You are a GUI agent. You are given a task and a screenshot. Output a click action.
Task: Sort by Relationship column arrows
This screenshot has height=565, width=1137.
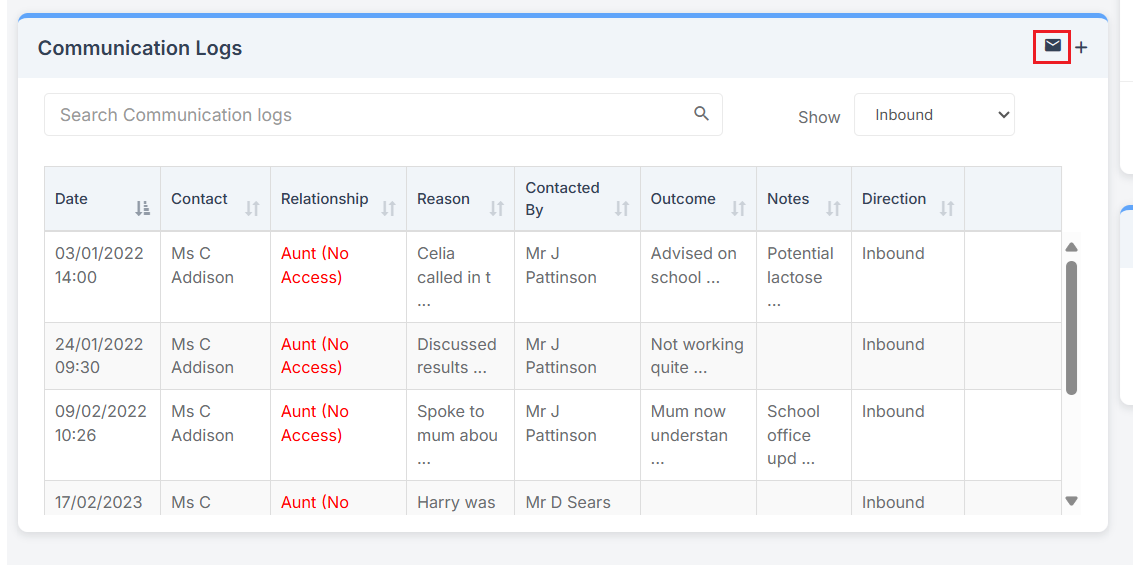pyautogui.click(x=389, y=209)
